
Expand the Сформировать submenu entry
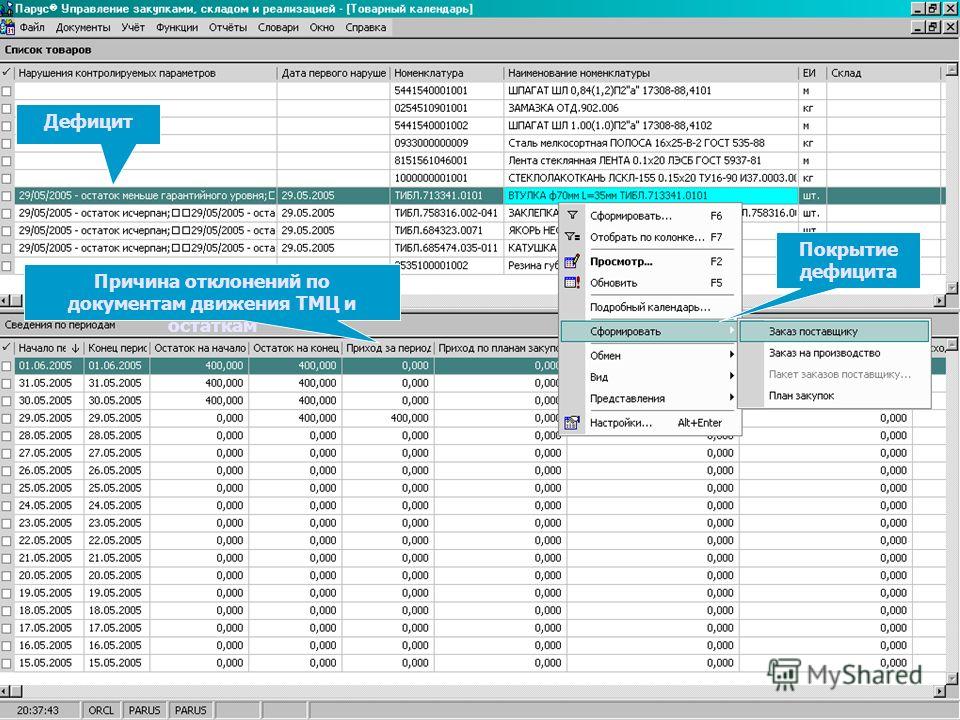pos(651,331)
